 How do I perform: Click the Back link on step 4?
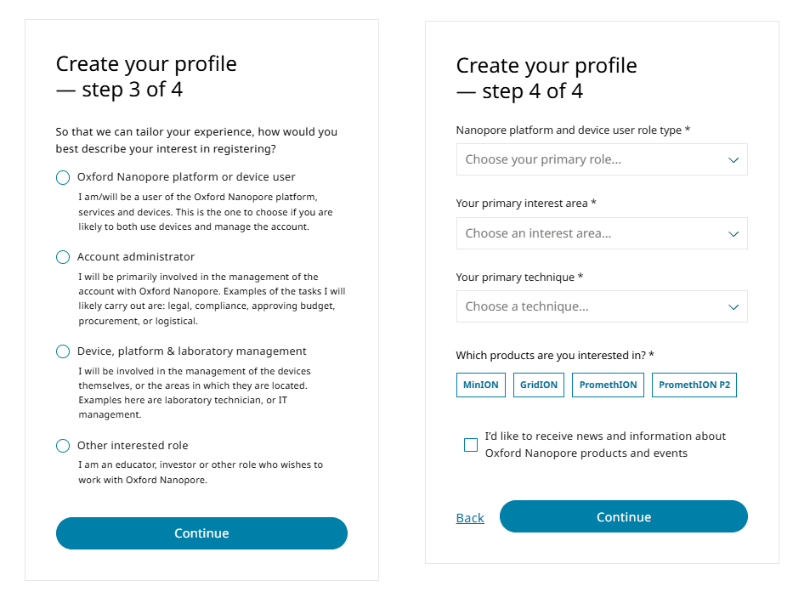coord(470,517)
